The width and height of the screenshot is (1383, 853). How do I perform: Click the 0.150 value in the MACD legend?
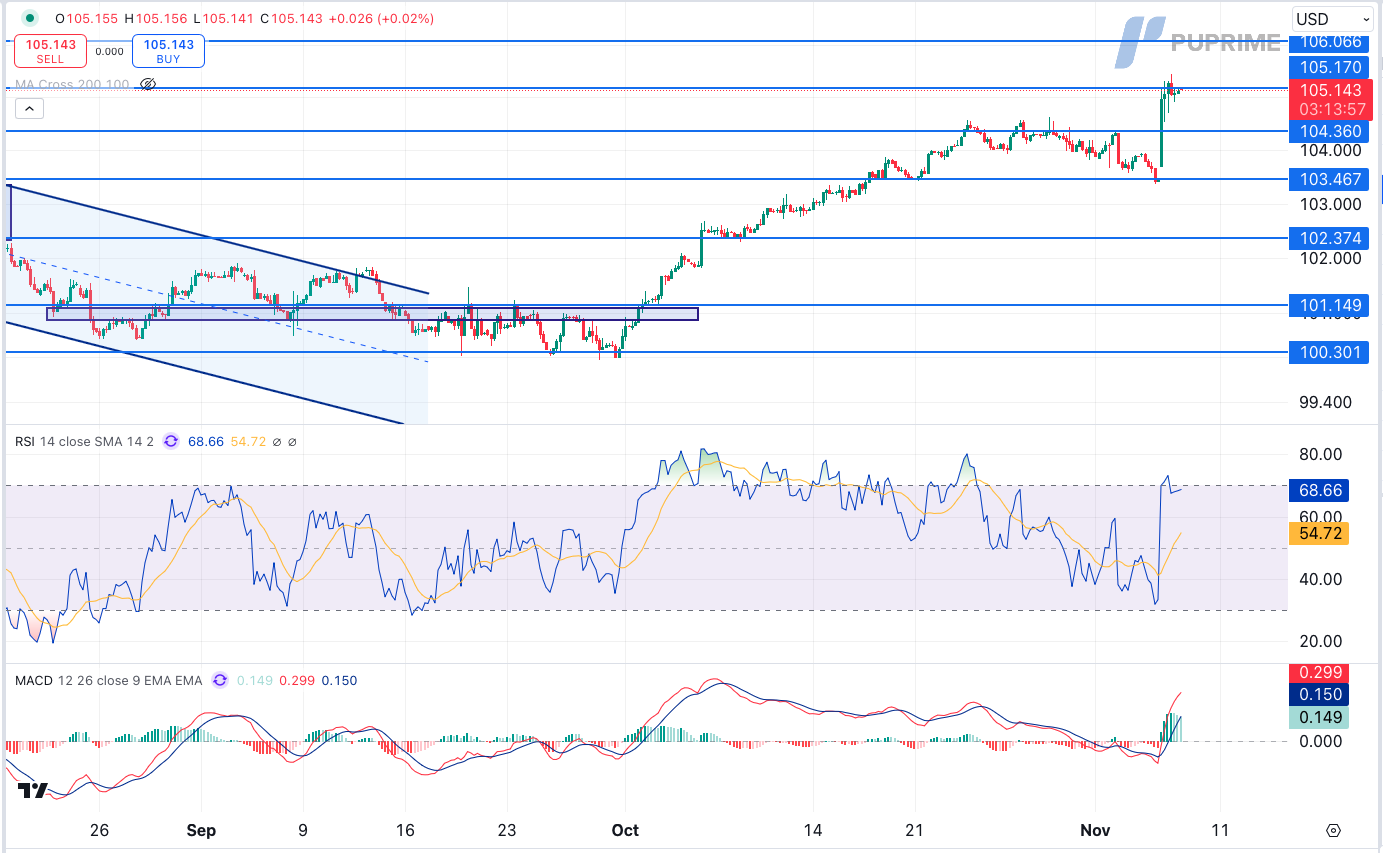(x=339, y=680)
